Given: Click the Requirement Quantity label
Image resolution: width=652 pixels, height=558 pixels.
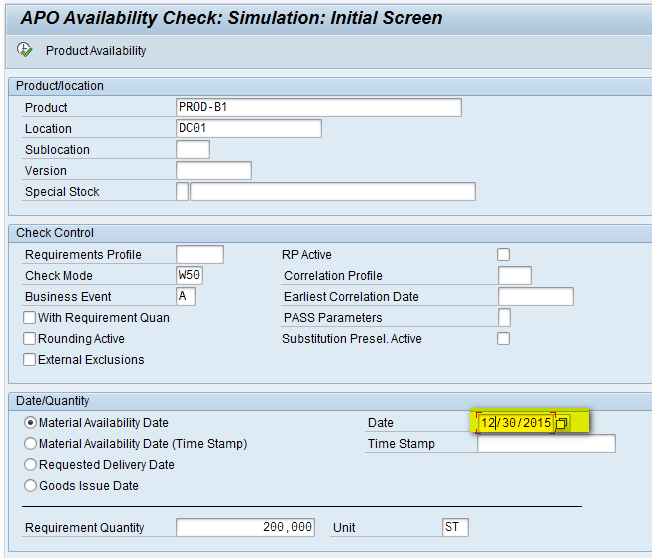Looking at the screenshot, I should point(84,528).
